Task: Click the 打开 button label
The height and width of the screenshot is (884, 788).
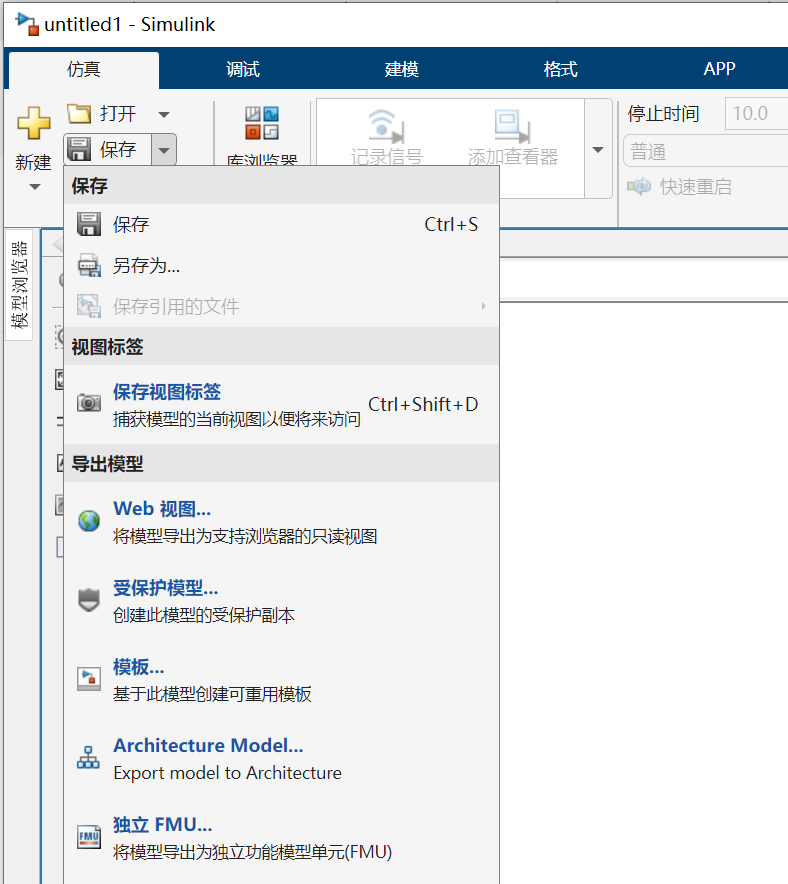Action: [x=118, y=114]
